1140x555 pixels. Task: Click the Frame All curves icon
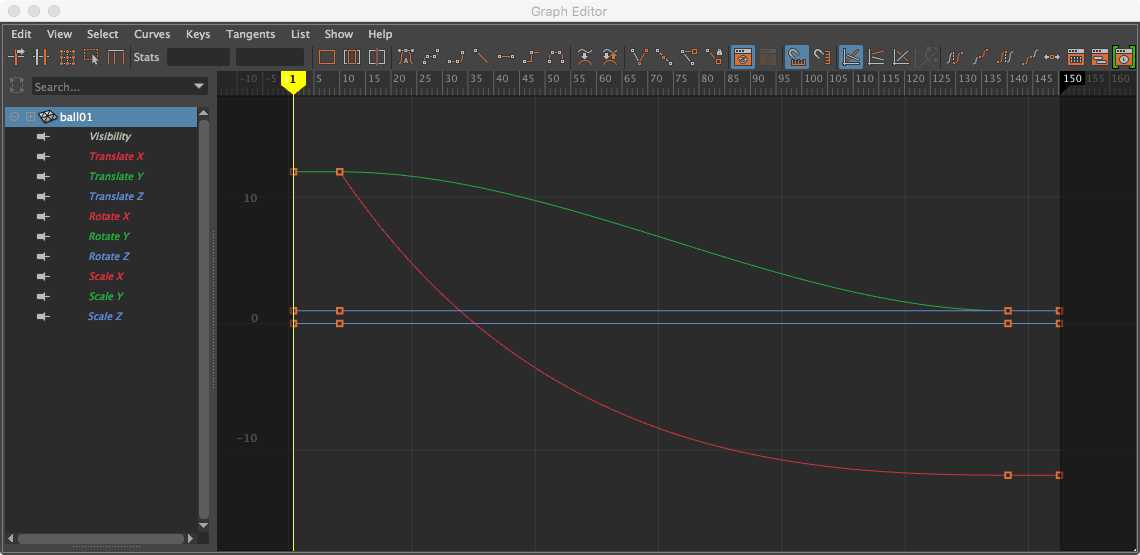(327, 57)
